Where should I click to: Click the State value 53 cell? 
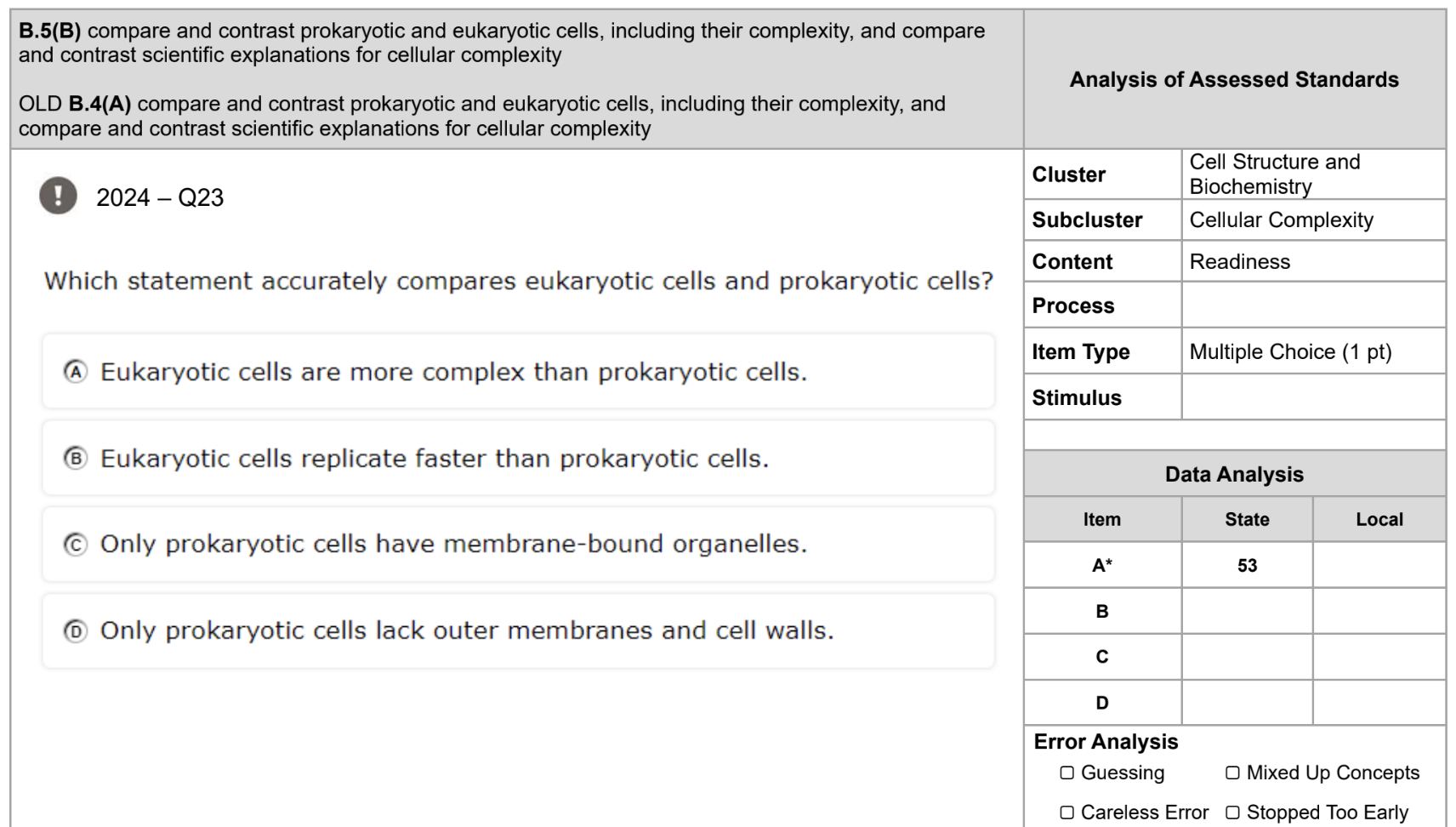click(x=1247, y=565)
